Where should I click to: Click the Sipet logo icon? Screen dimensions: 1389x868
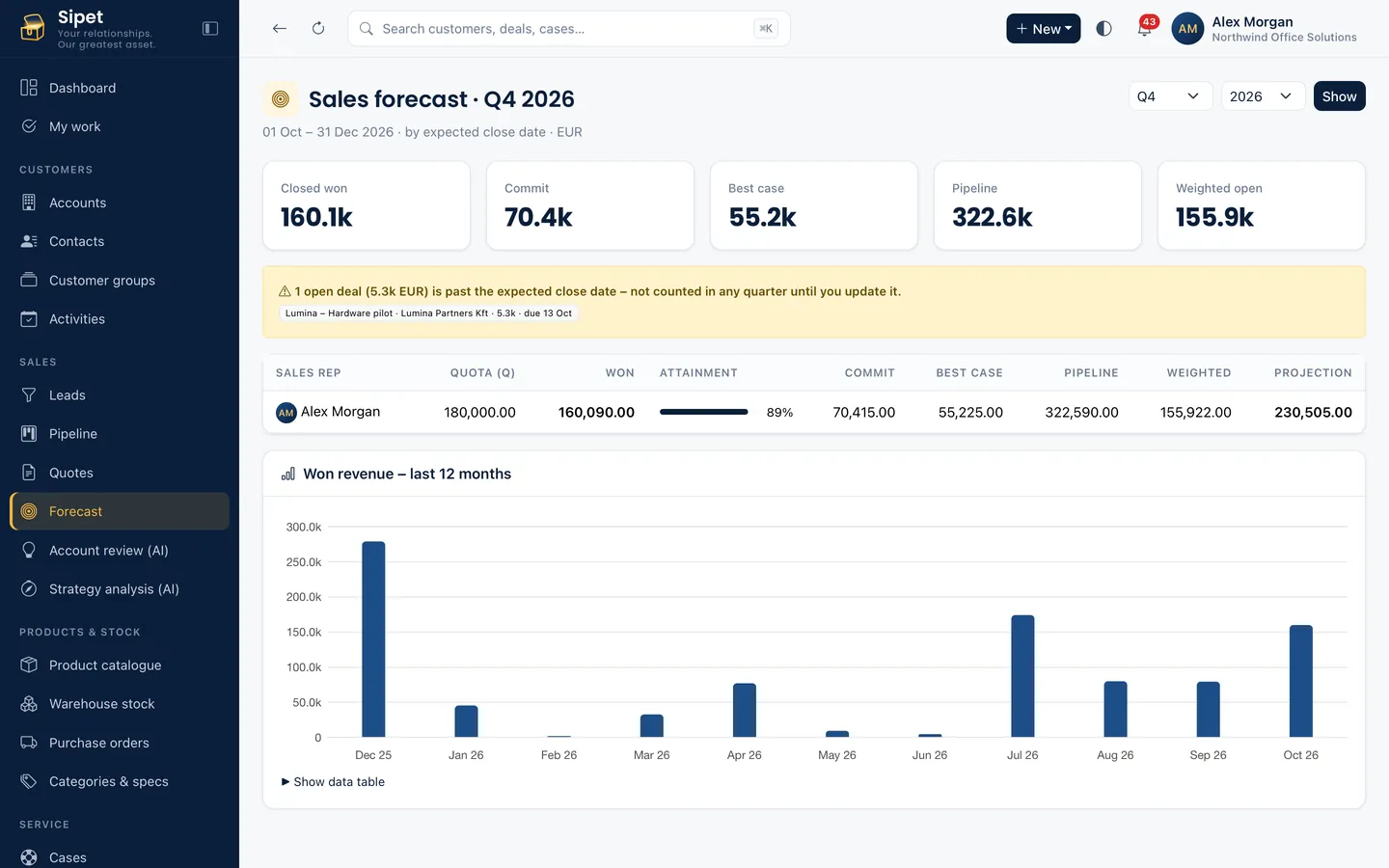[33, 28]
